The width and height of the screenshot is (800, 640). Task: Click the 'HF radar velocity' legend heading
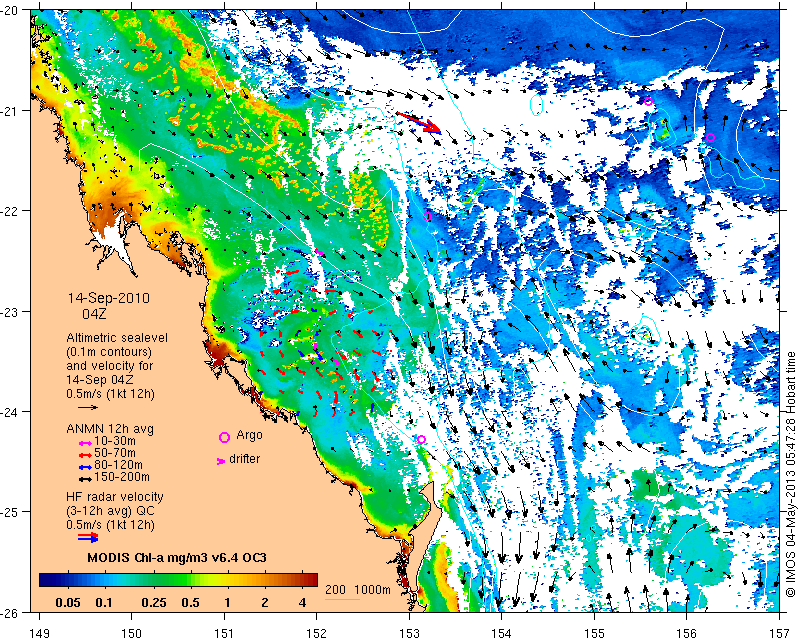pyautogui.click(x=115, y=497)
